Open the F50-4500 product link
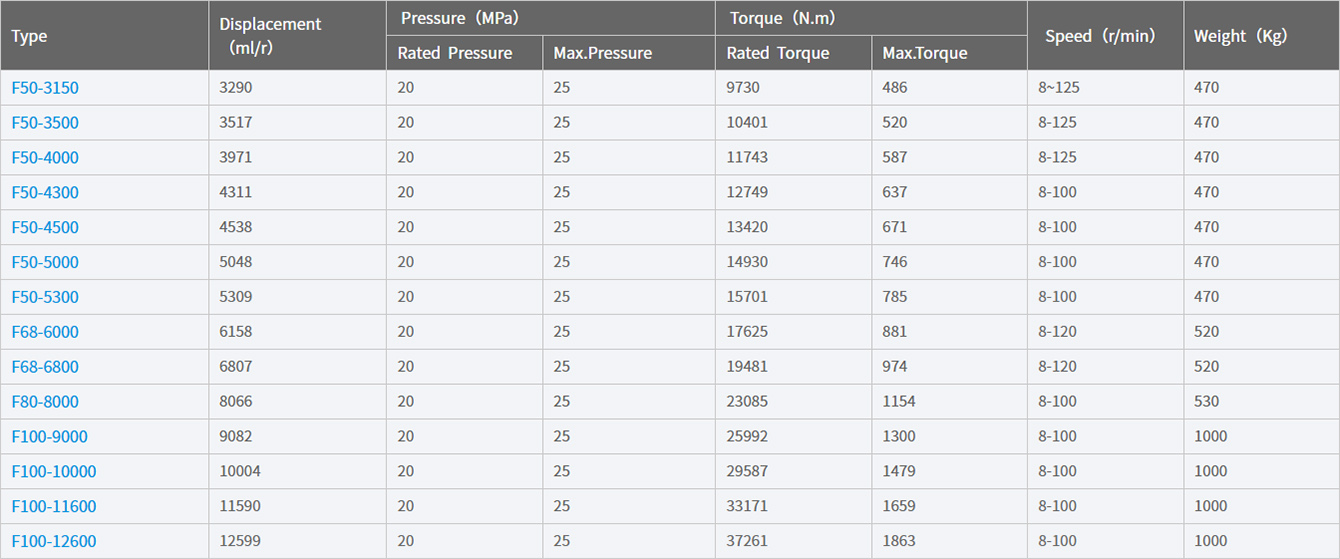Screen dimensions: 1340x559 coord(45,227)
